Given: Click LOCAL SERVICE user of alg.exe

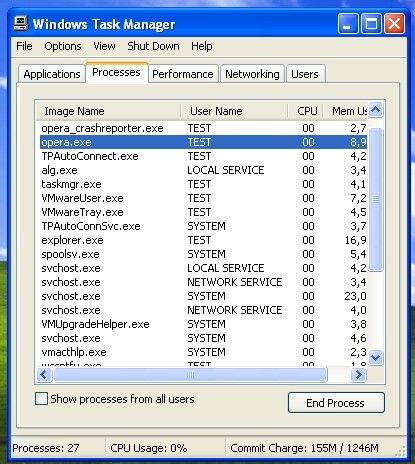Looking at the screenshot, I should pyautogui.click(x=226, y=170).
